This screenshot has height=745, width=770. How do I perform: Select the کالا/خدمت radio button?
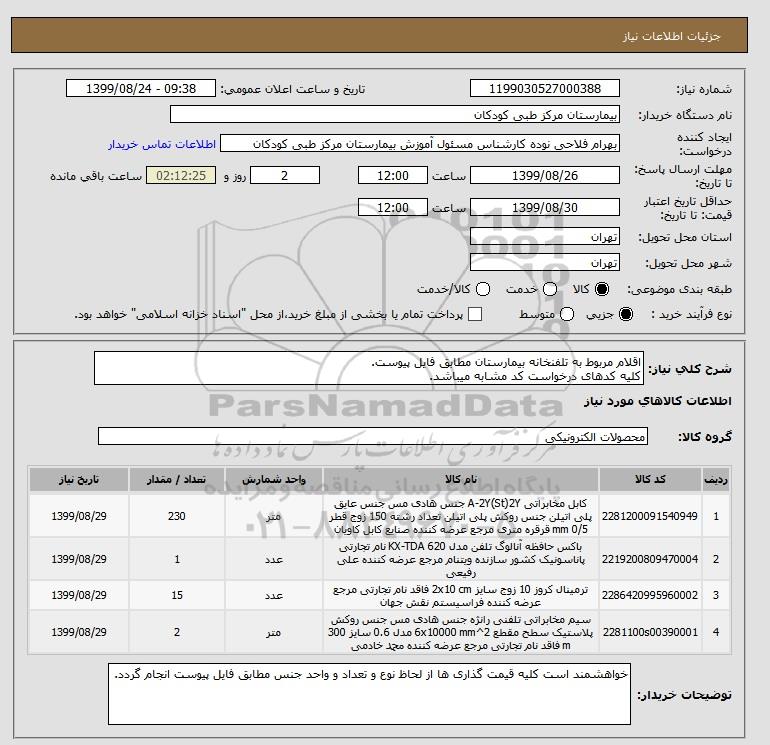[x=483, y=289]
